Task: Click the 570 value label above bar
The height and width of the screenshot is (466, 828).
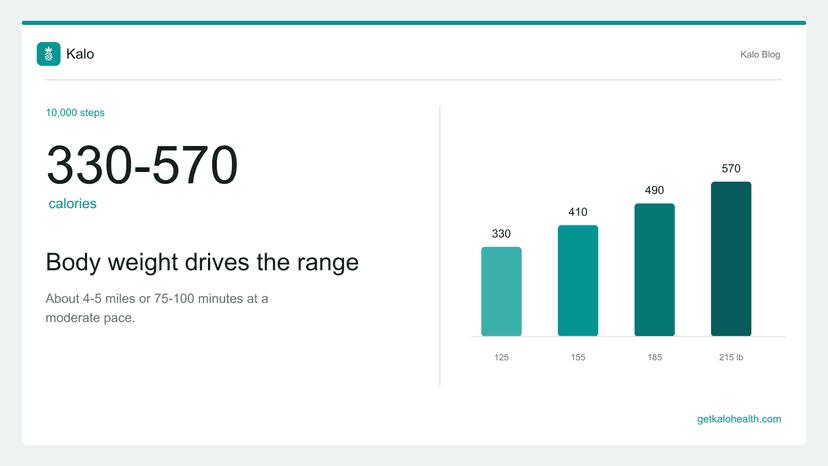Action: click(x=731, y=169)
